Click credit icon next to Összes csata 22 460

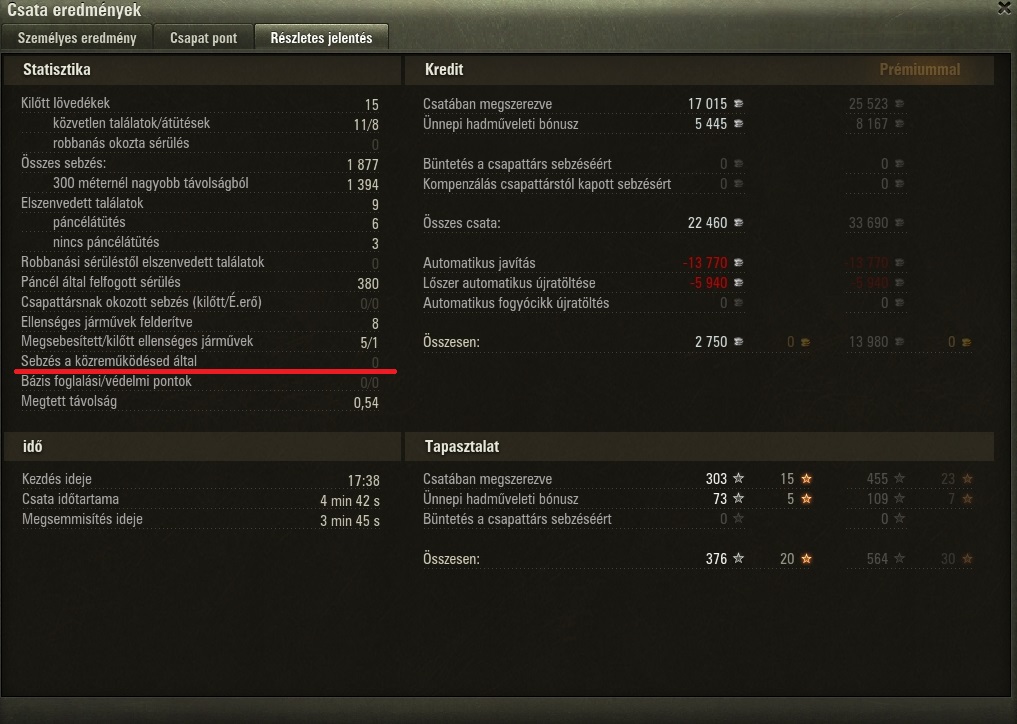[x=738, y=223]
